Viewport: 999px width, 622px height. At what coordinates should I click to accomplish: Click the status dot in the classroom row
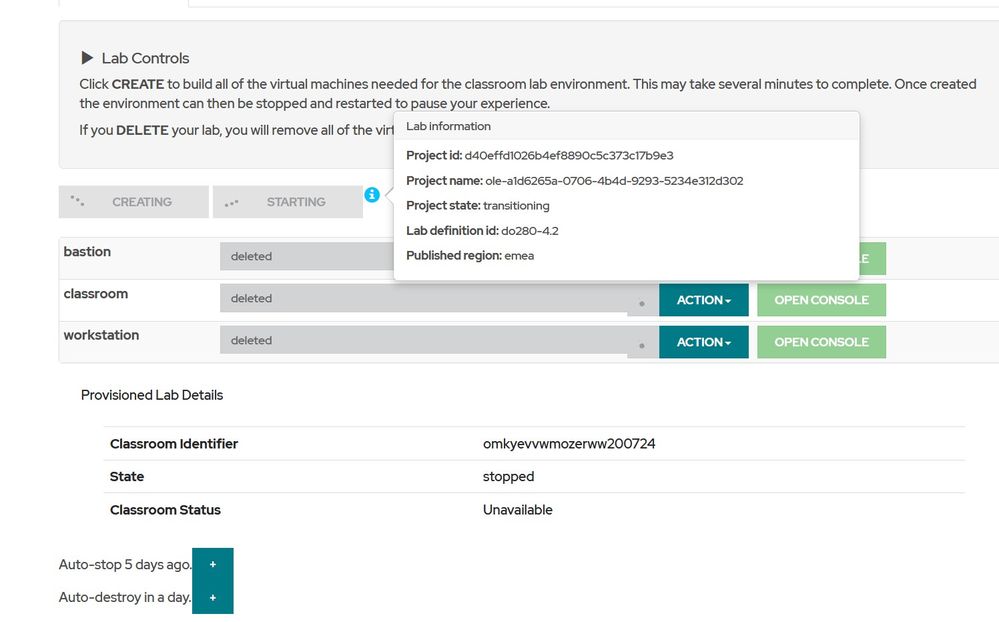[x=642, y=301]
